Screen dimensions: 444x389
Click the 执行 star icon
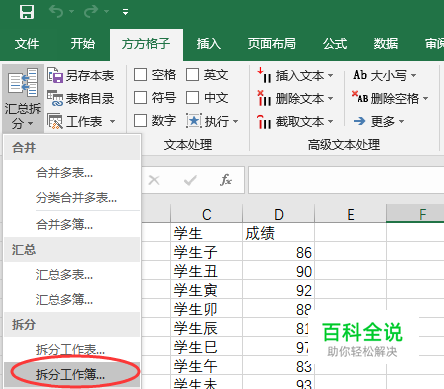point(194,121)
